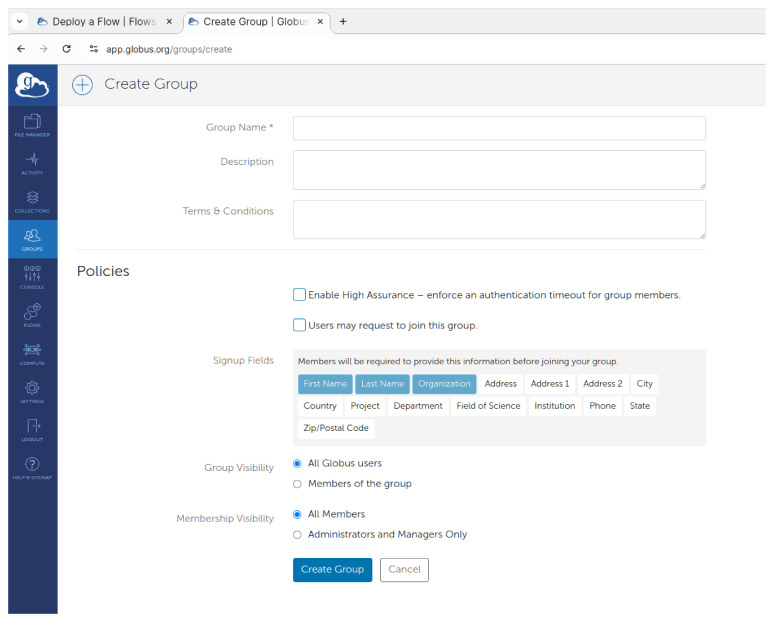Click the Logout sidebar icon
This screenshot has width=774, height=622.
32,429
